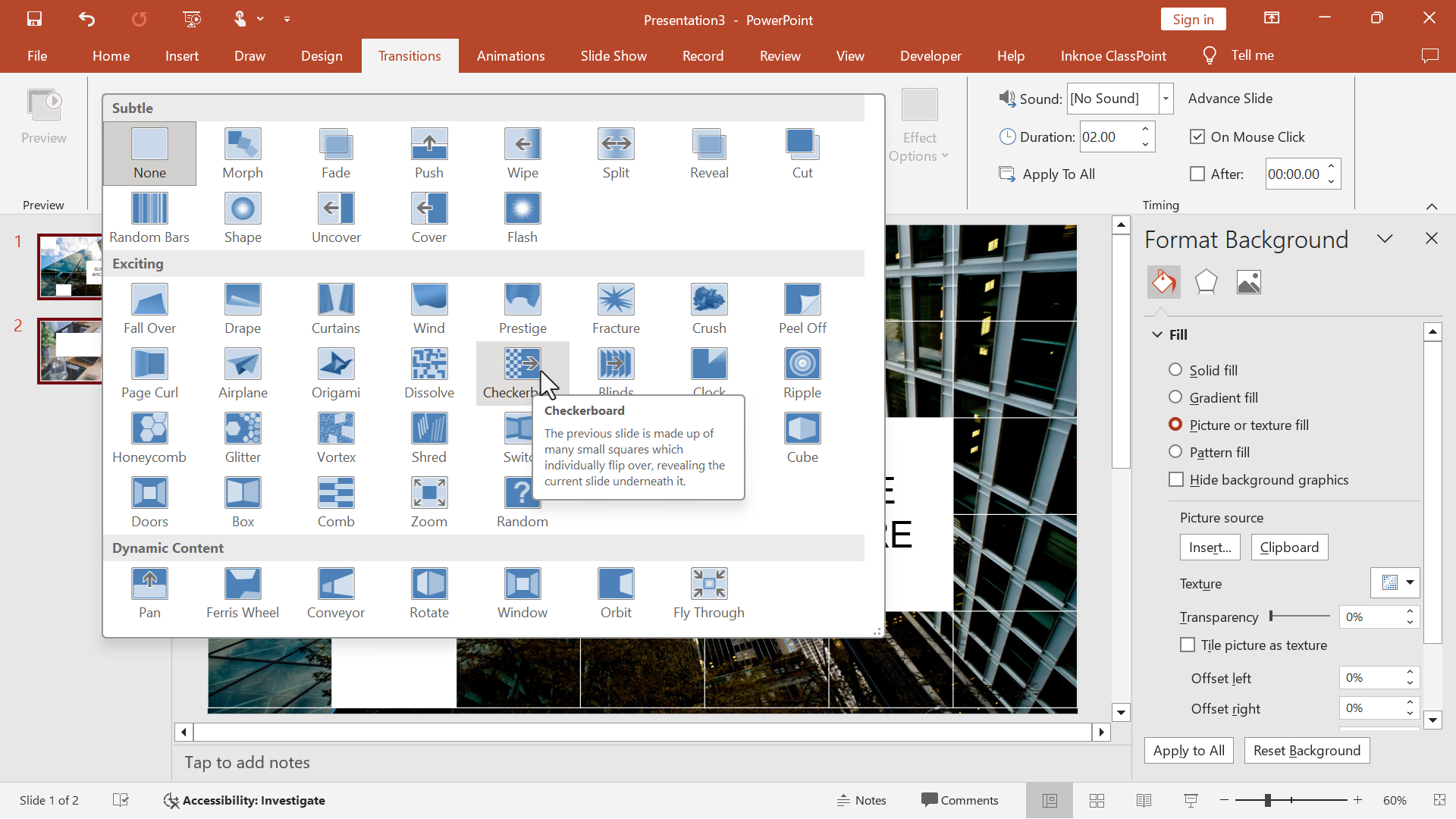Toggle After advance slide checkbox

coord(1196,173)
